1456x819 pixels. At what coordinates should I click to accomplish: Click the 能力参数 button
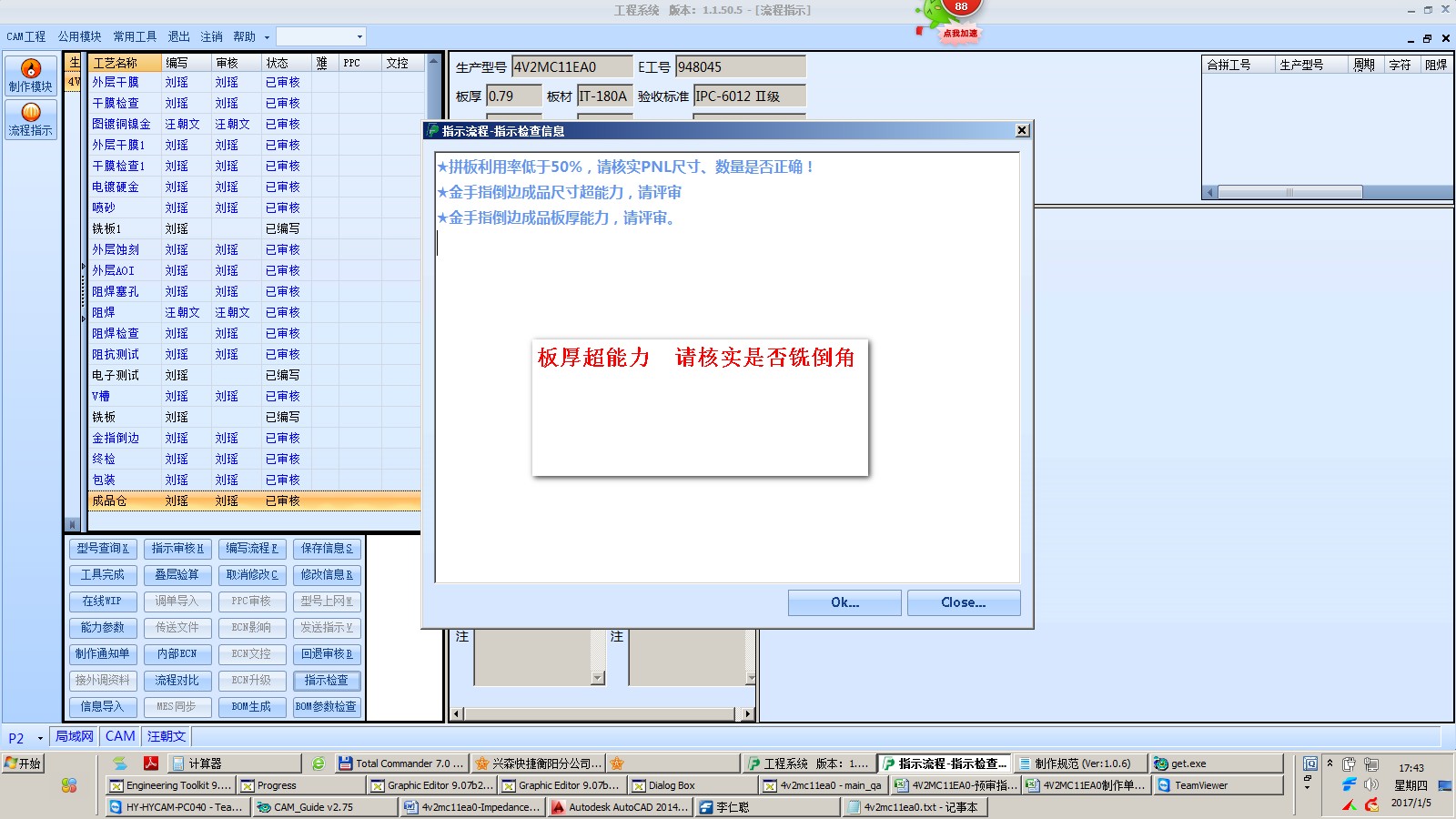(x=103, y=628)
